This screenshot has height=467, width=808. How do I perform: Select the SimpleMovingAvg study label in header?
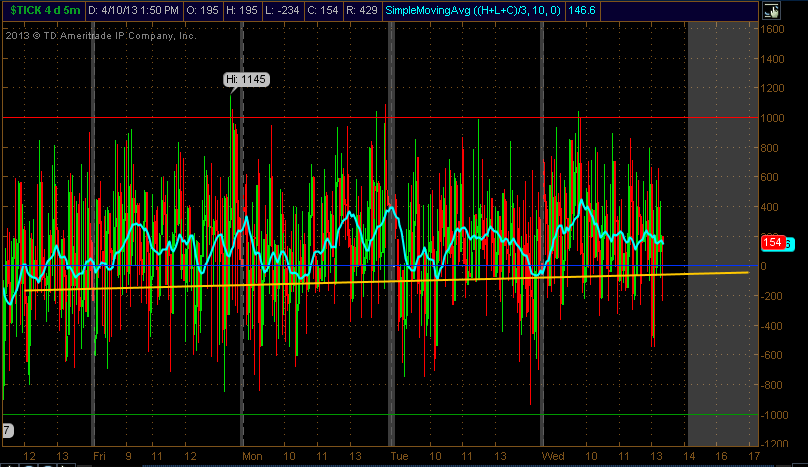tap(473, 10)
